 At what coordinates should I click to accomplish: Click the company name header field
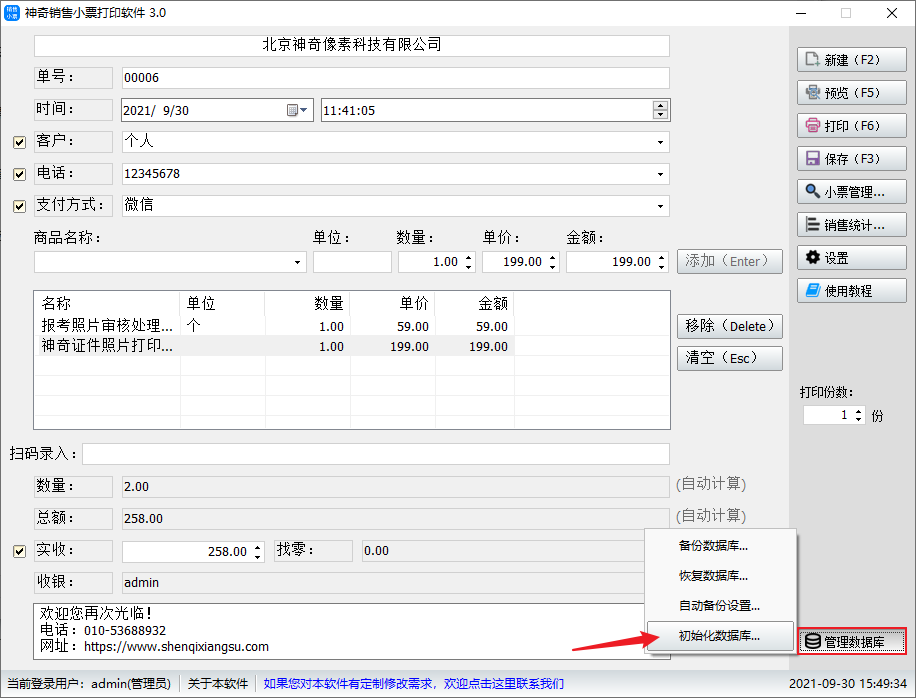[352, 46]
